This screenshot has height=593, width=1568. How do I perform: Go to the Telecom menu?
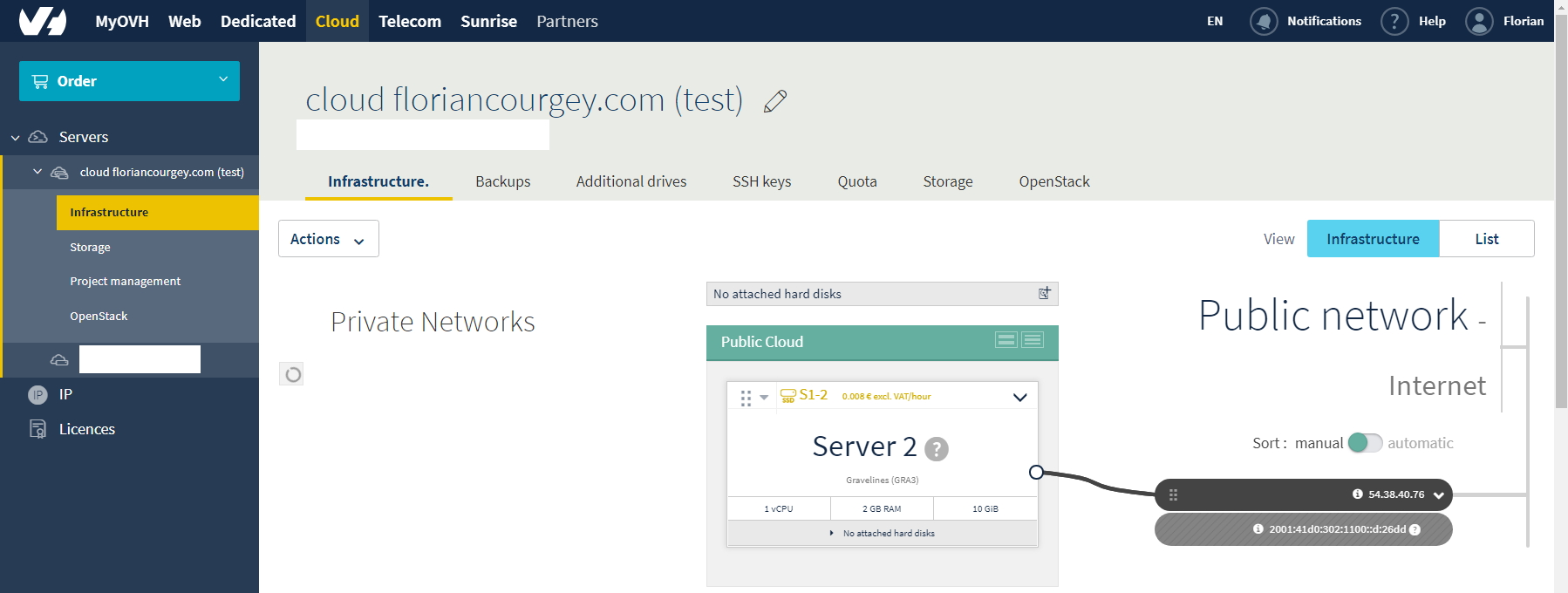coord(409,21)
